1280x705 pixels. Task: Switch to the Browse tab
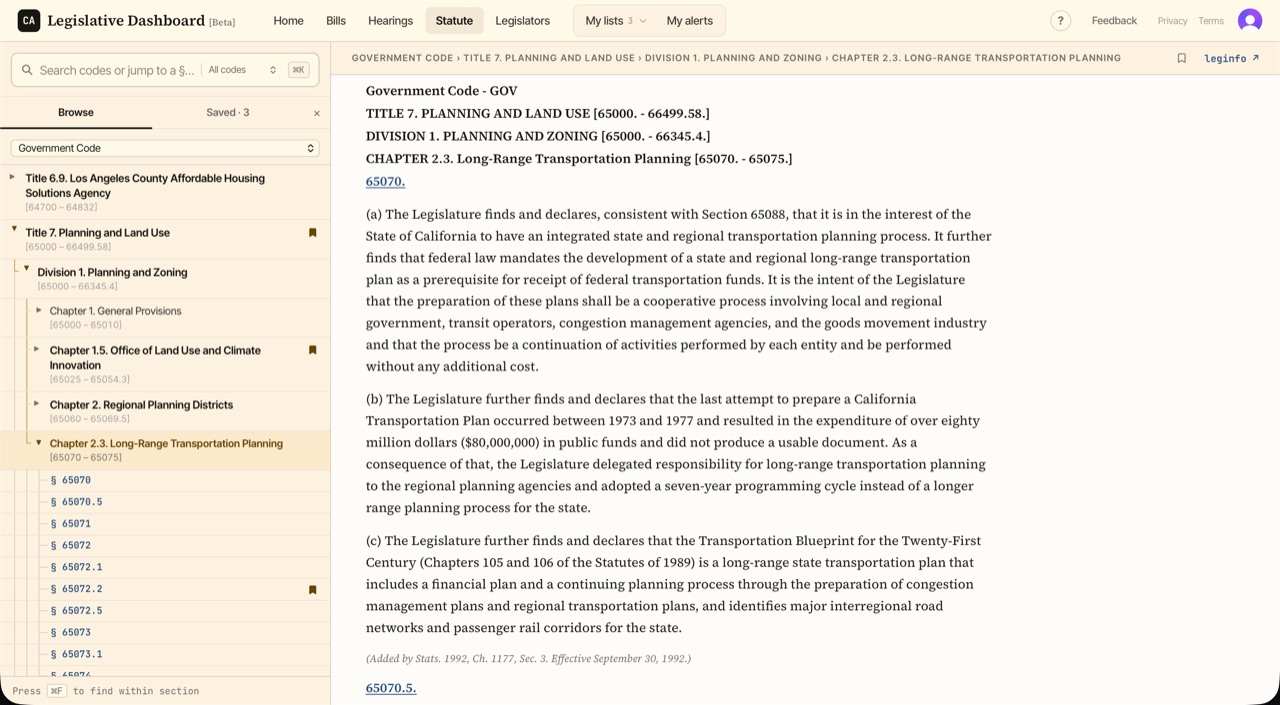pos(76,113)
